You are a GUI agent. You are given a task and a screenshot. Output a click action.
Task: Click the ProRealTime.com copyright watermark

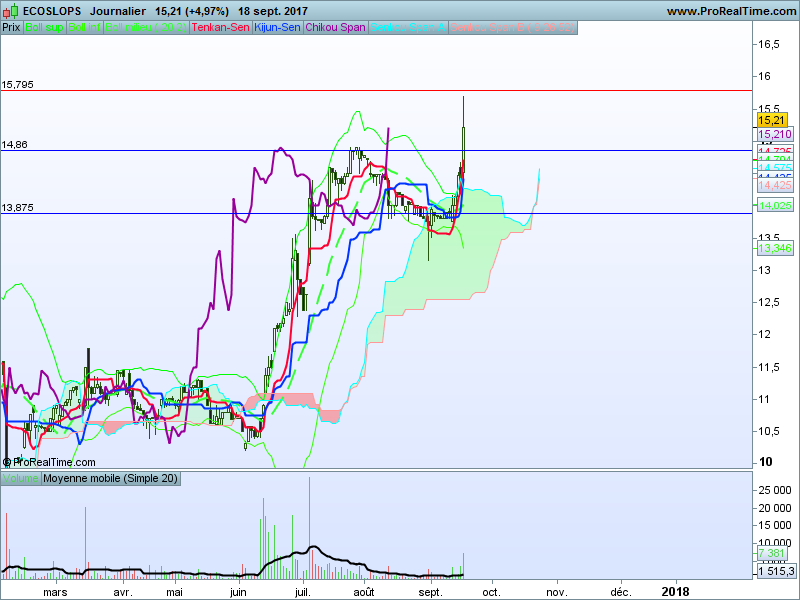[x=49, y=462]
